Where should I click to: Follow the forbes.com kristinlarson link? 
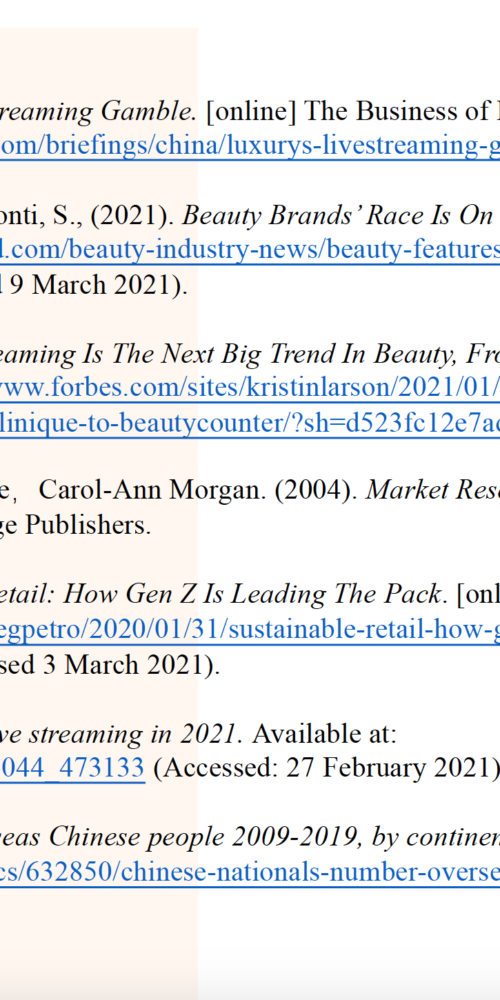click(250, 388)
